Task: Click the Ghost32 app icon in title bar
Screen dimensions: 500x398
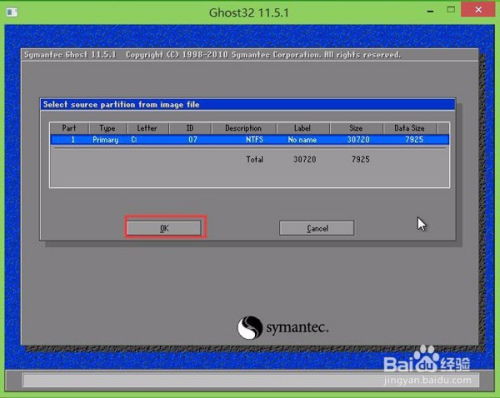Action: coord(12,12)
